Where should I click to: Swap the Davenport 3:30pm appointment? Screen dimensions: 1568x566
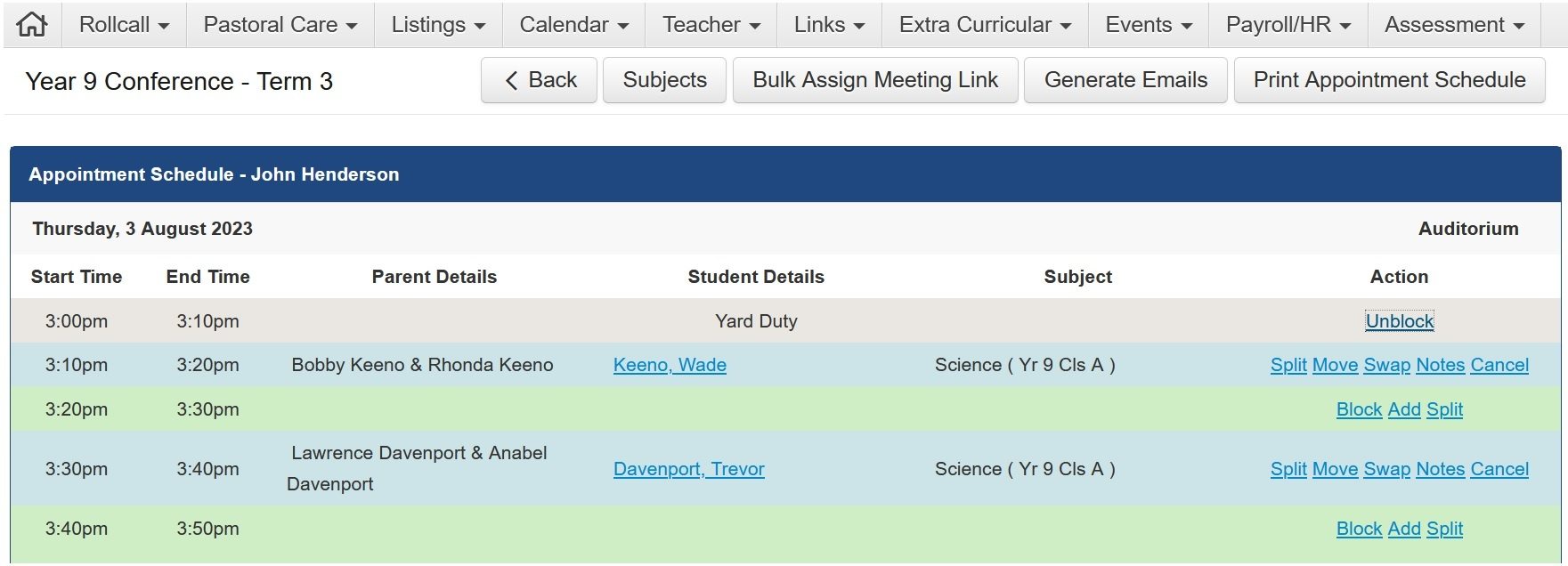(x=1387, y=469)
